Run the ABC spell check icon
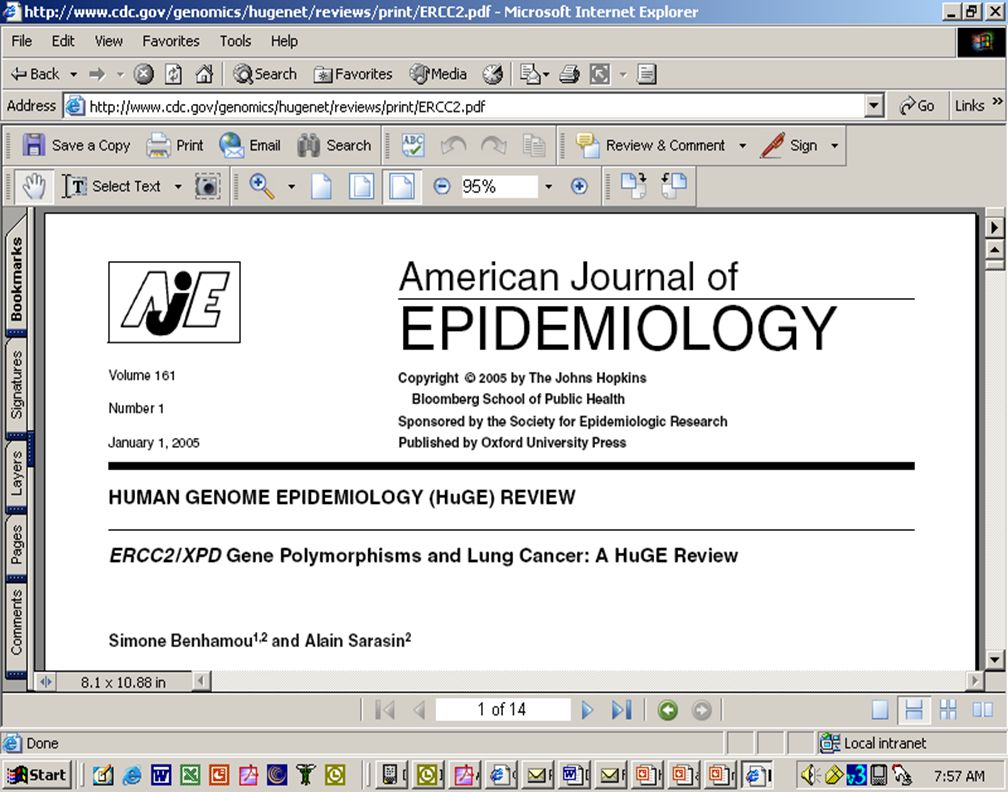1008x792 pixels. pos(413,146)
